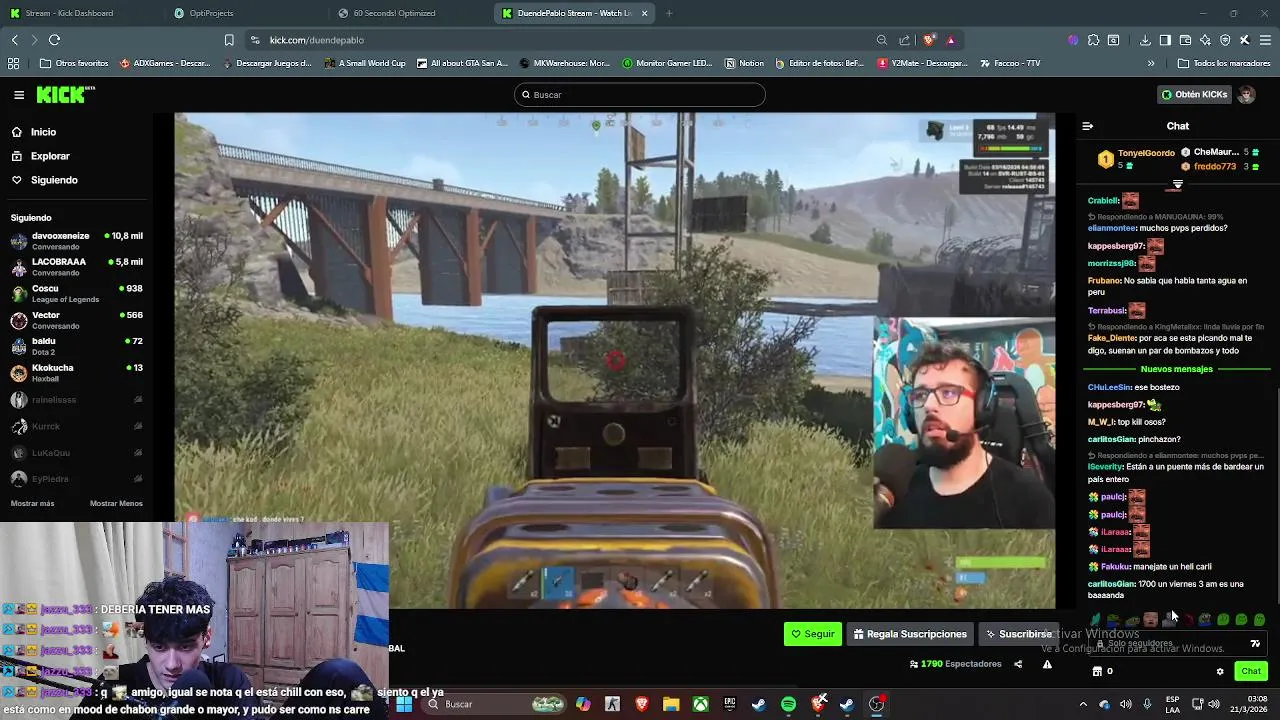The image size is (1280, 720).
Task: Collapse following list with Mostrar Menos
Action: (x=116, y=503)
